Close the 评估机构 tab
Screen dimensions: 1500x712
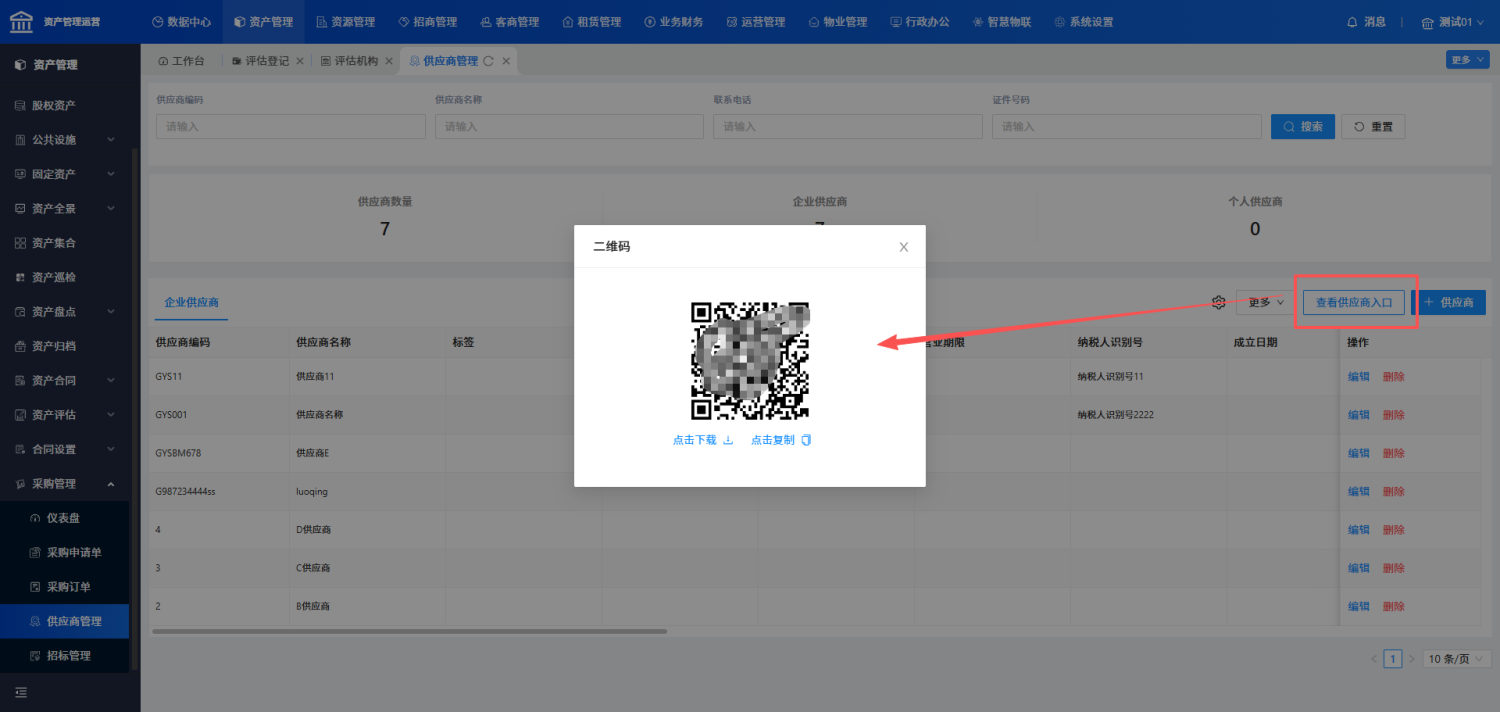pyautogui.click(x=389, y=61)
